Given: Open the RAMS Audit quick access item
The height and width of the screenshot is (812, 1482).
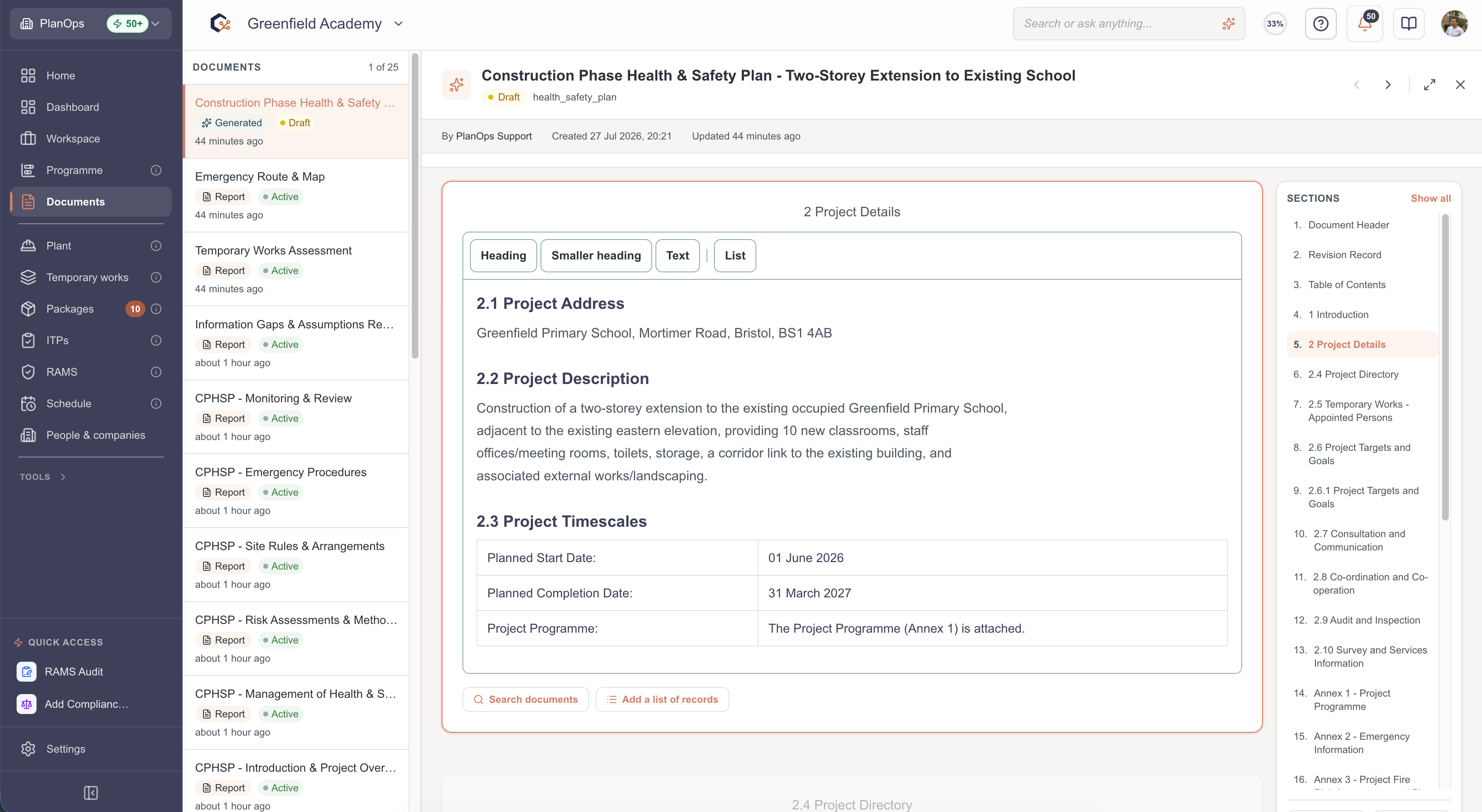Looking at the screenshot, I should point(91,672).
